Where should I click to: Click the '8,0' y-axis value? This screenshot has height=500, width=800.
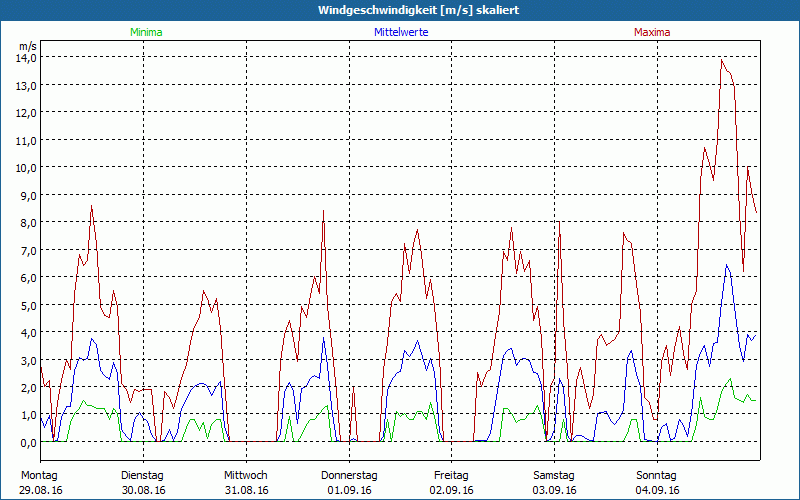pos(30,223)
